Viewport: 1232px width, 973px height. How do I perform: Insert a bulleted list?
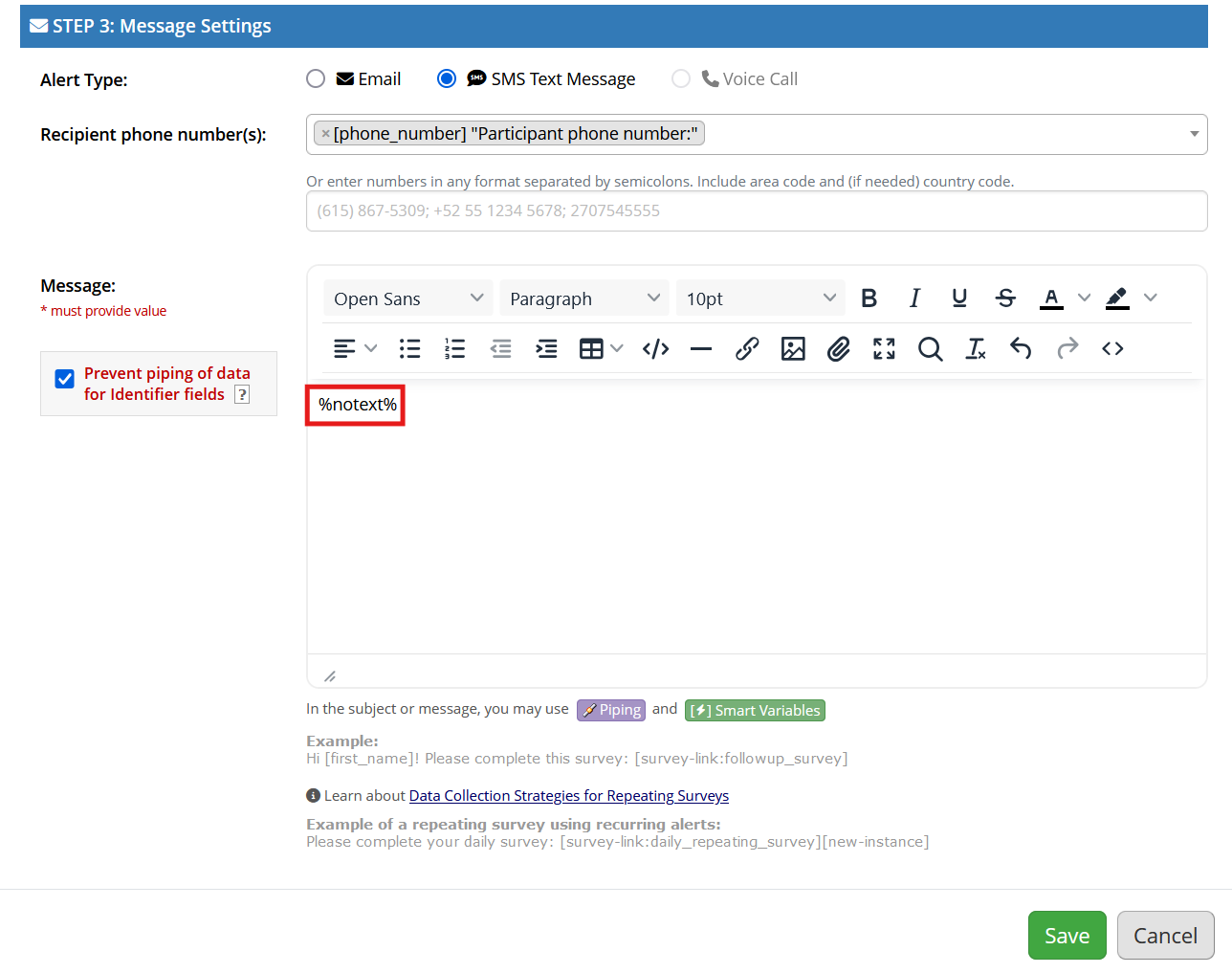[x=409, y=349]
